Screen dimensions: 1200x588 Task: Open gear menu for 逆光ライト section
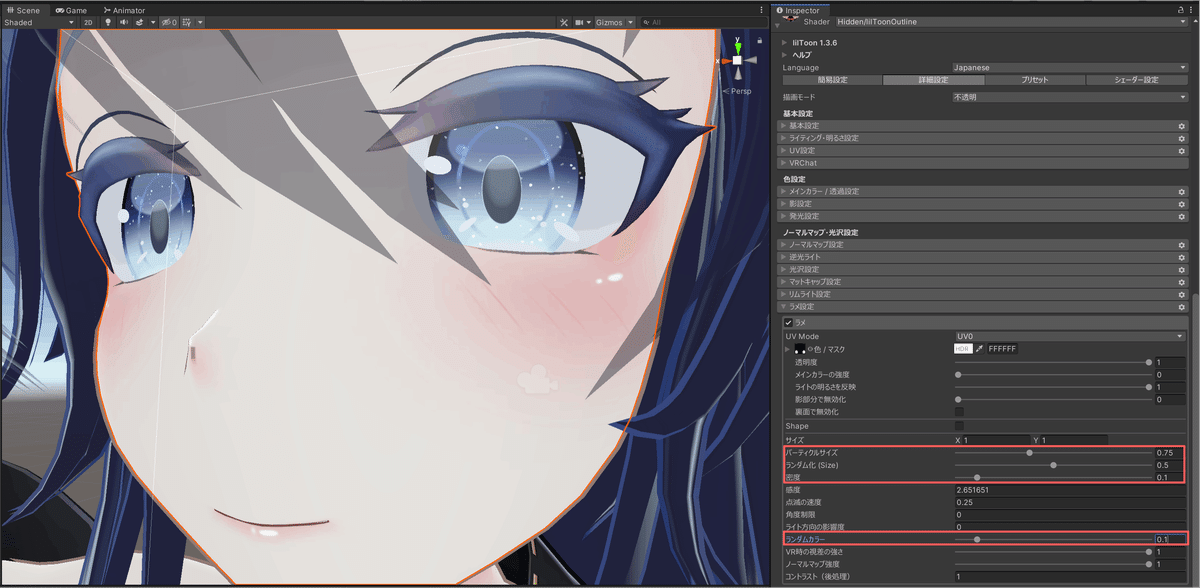click(x=1181, y=257)
